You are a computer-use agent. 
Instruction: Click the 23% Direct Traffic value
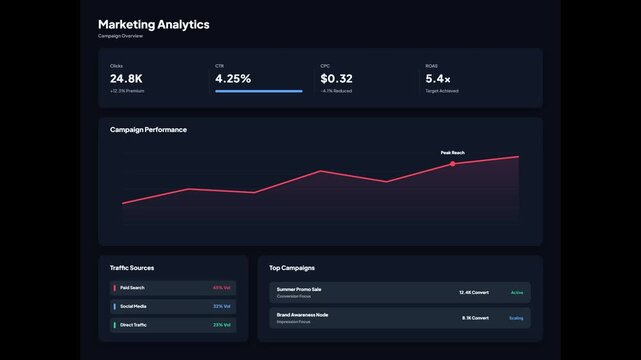pos(222,325)
